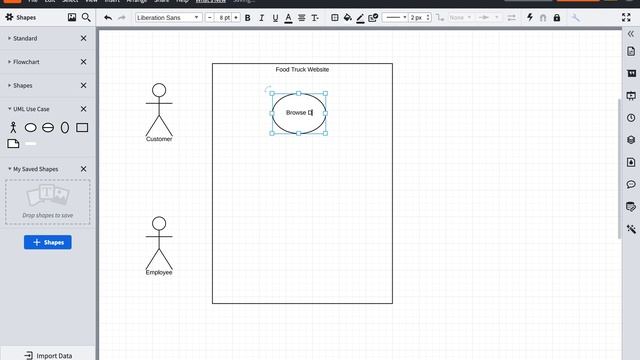Open the line color pencil icon
Image resolution: width=640 pixels, height=360 pixels.
tap(360, 18)
